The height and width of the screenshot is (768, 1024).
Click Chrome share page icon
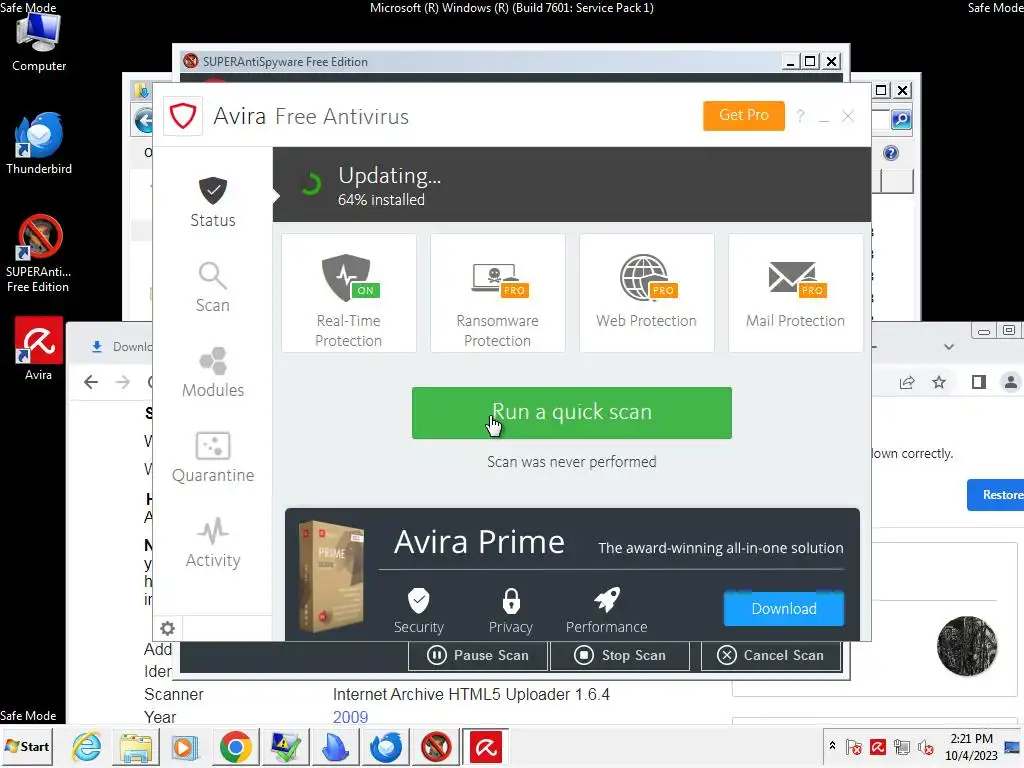907,383
